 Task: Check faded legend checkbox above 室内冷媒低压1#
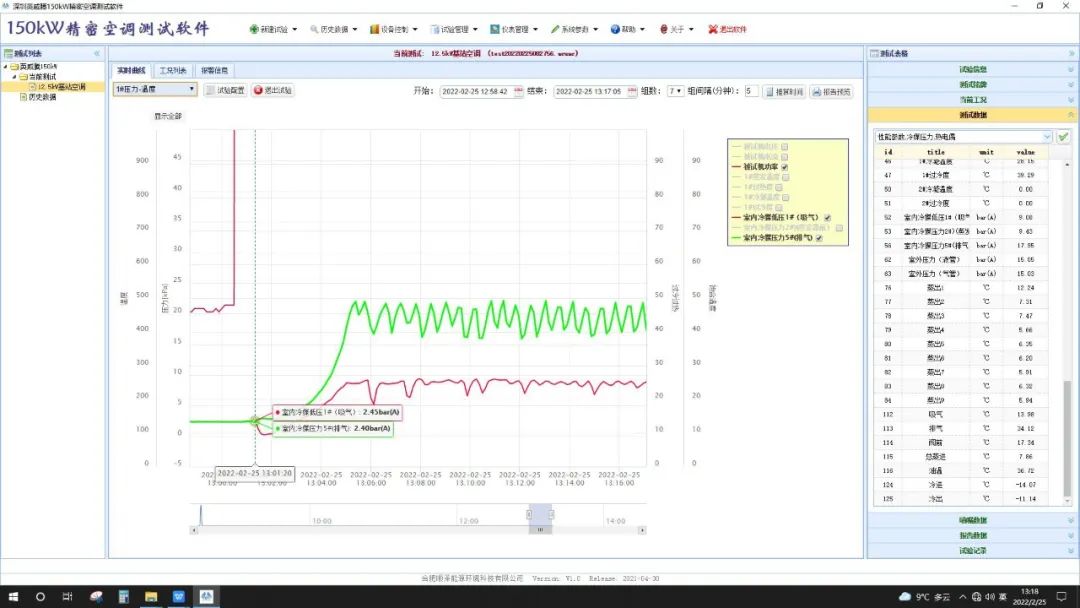pos(779,207)
